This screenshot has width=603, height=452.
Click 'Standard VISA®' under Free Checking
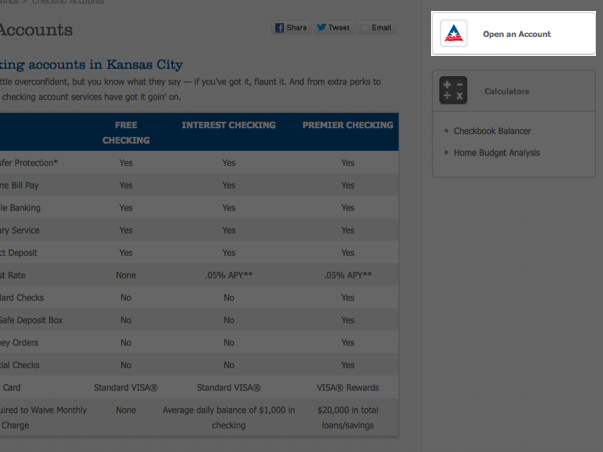126,387
